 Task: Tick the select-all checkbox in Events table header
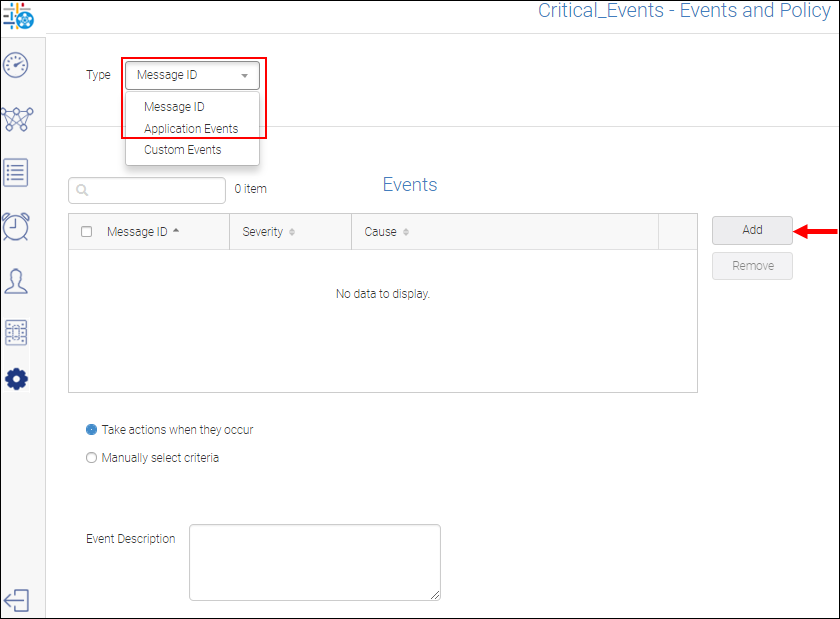[x=86, y=232]
